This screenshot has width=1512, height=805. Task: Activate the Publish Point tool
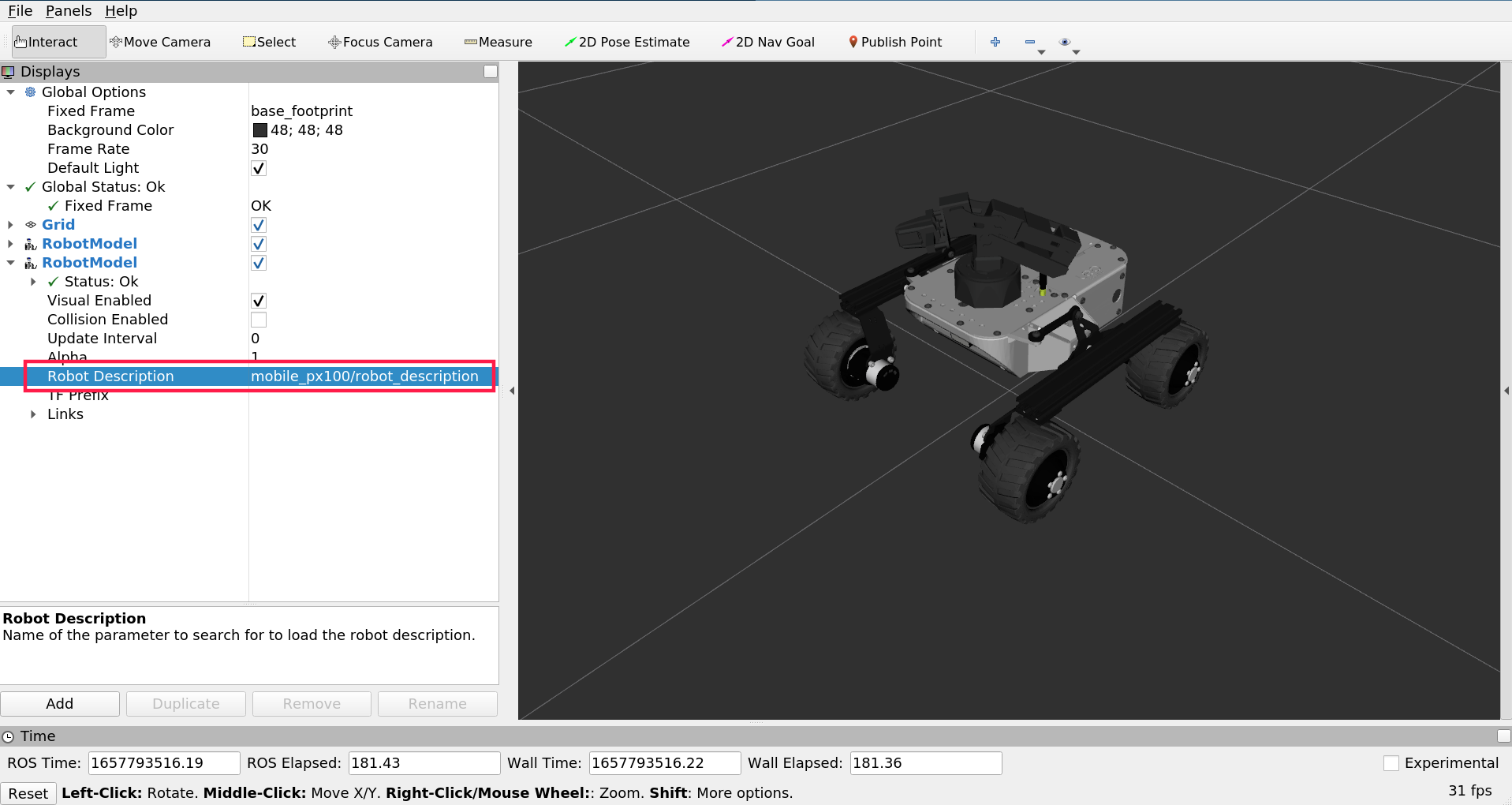[x=894, y=42]
